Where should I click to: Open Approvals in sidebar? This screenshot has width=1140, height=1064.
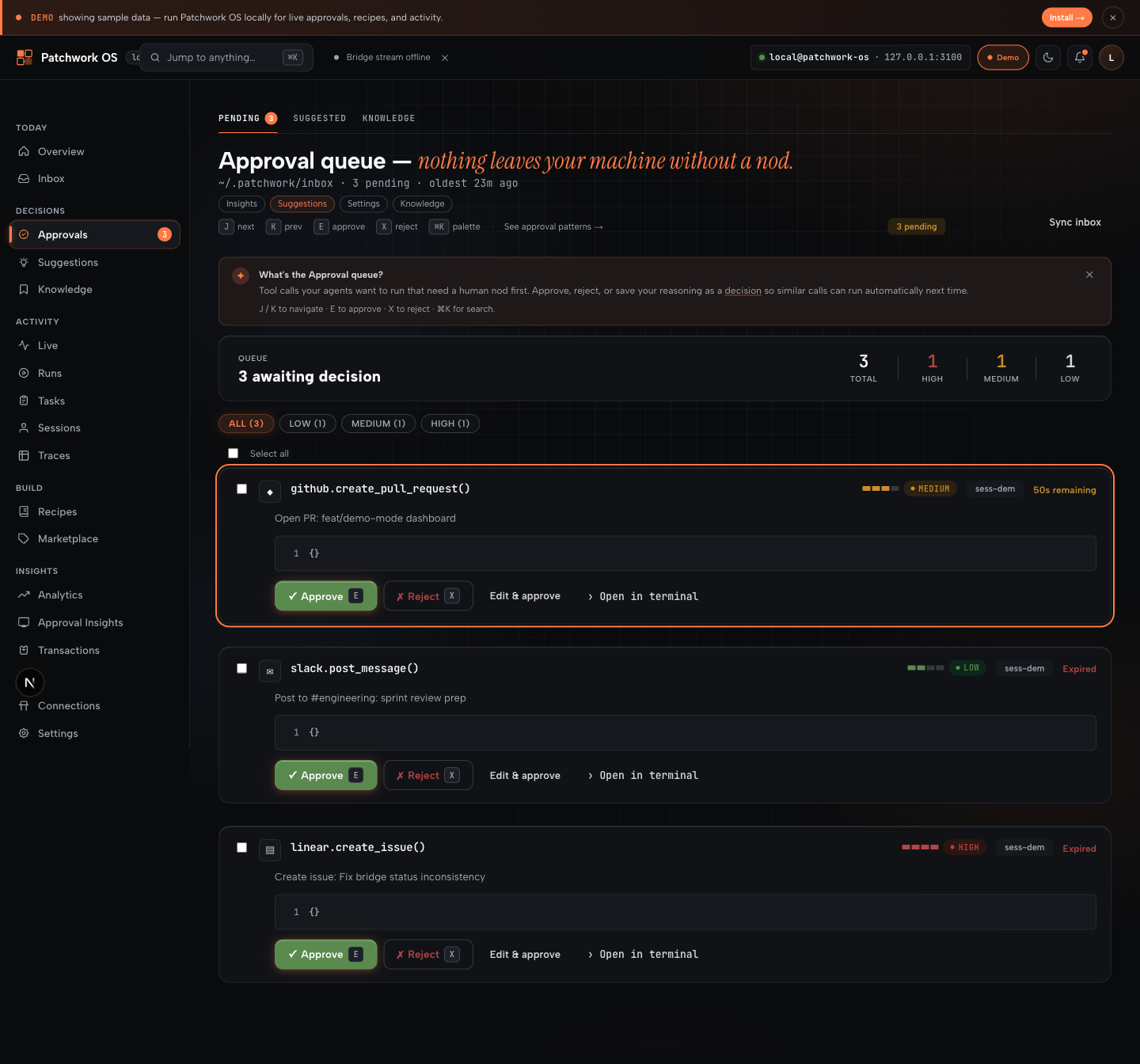click(95, 234)
